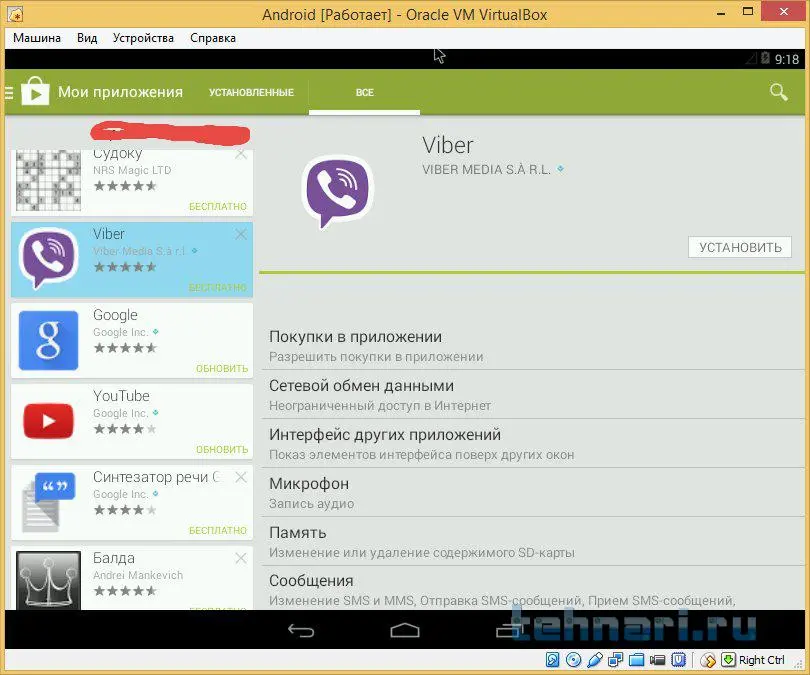Screen dimensions: 810x675
Task: Click БЕСПЛАТНО on the Судоку entry
Action: [x=217, y=206]
